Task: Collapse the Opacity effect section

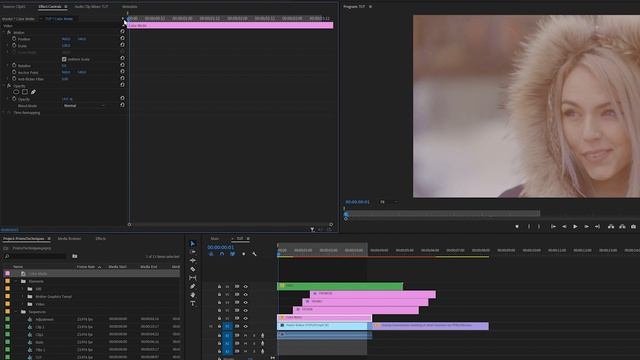Action: click(x=4, y=86)
